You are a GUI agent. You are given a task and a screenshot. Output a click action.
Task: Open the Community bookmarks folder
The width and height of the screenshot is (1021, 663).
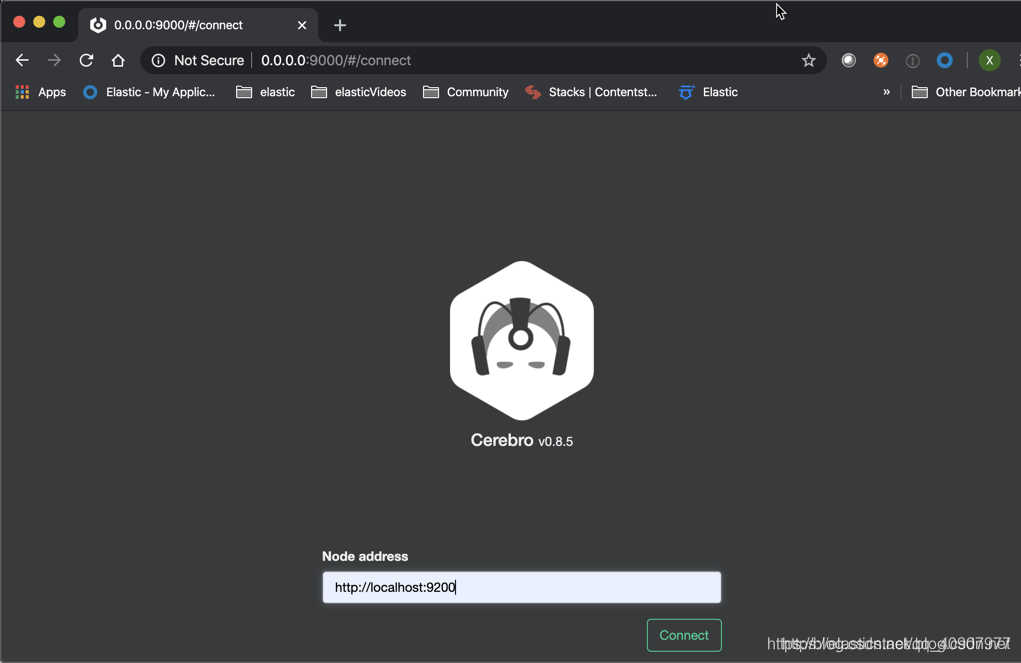coord(466,92)
